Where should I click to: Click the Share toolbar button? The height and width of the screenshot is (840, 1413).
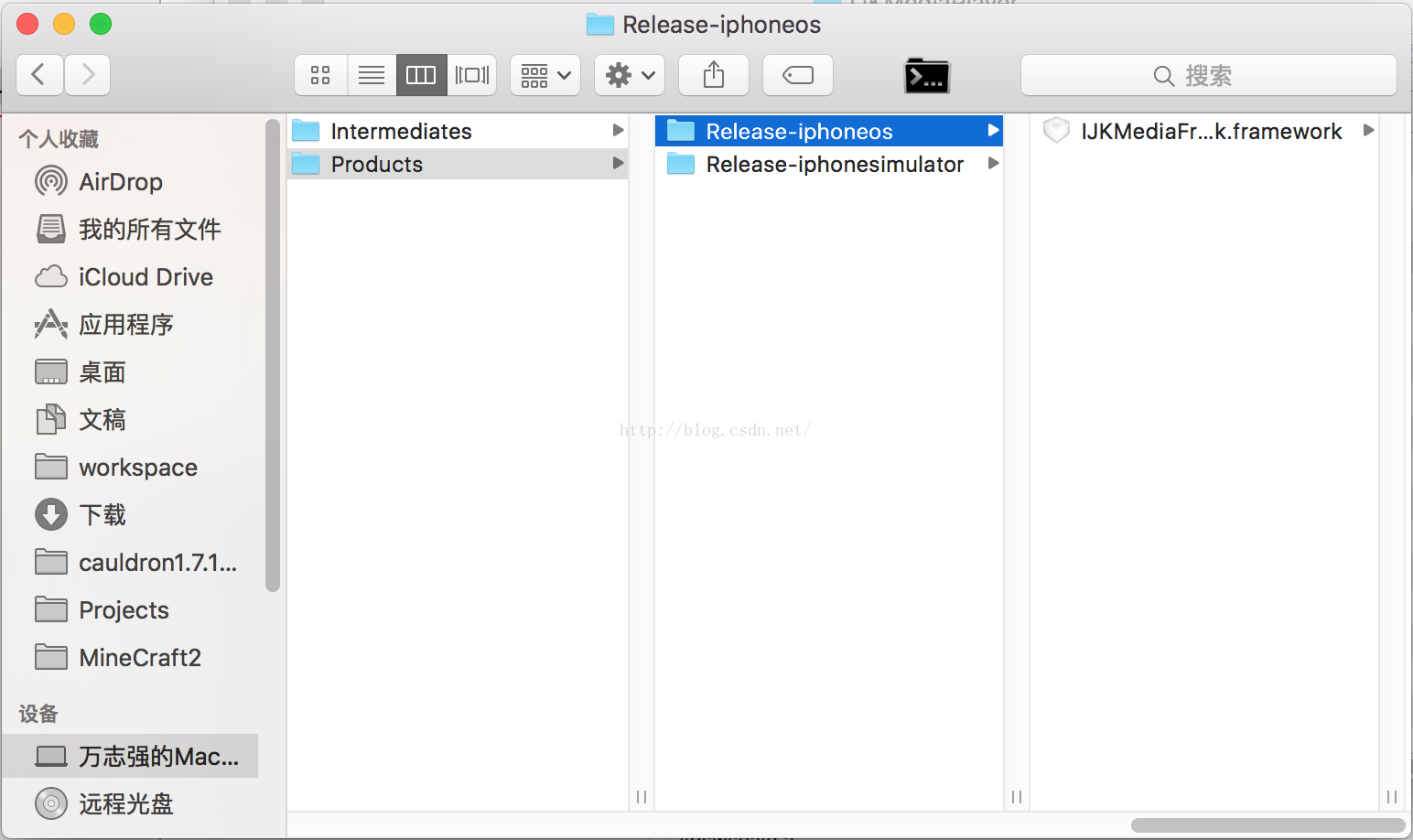tap(714, 75)
